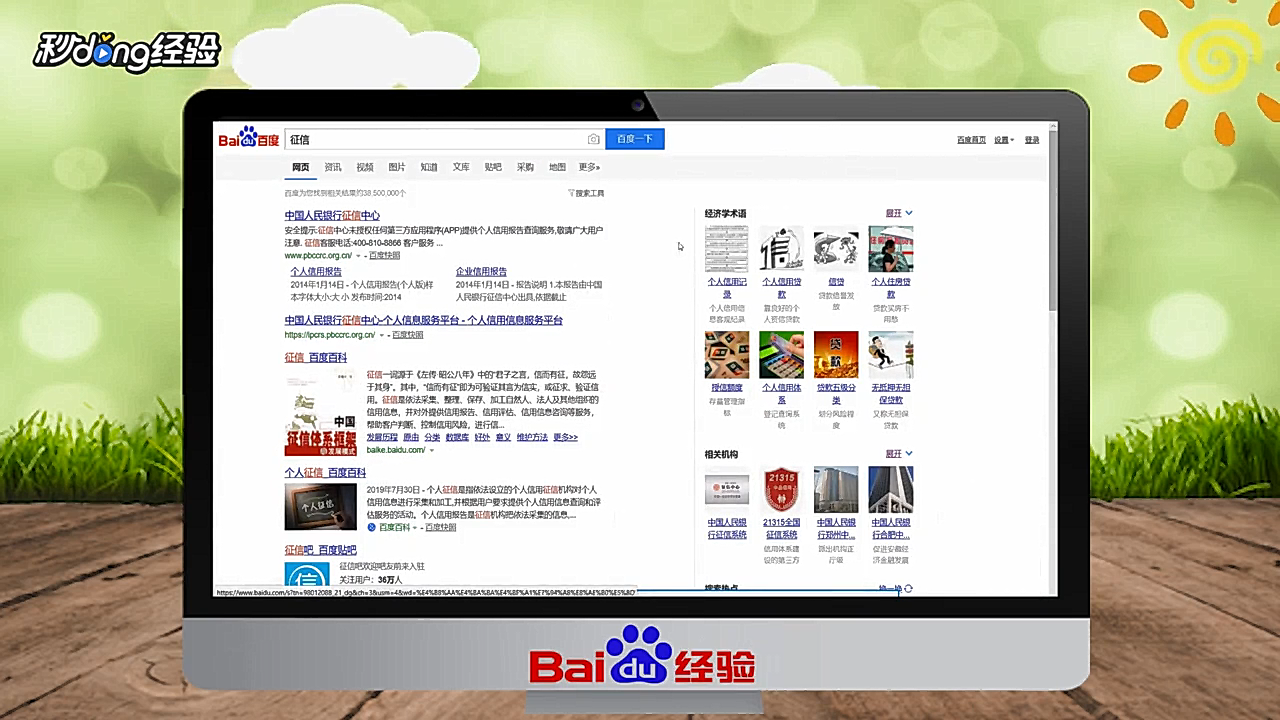The width and height of the screenshot is (1280, 720).
Task: Click the 百度百科 source paw icon
Action: pyautogui.click(x=372, y=527)
